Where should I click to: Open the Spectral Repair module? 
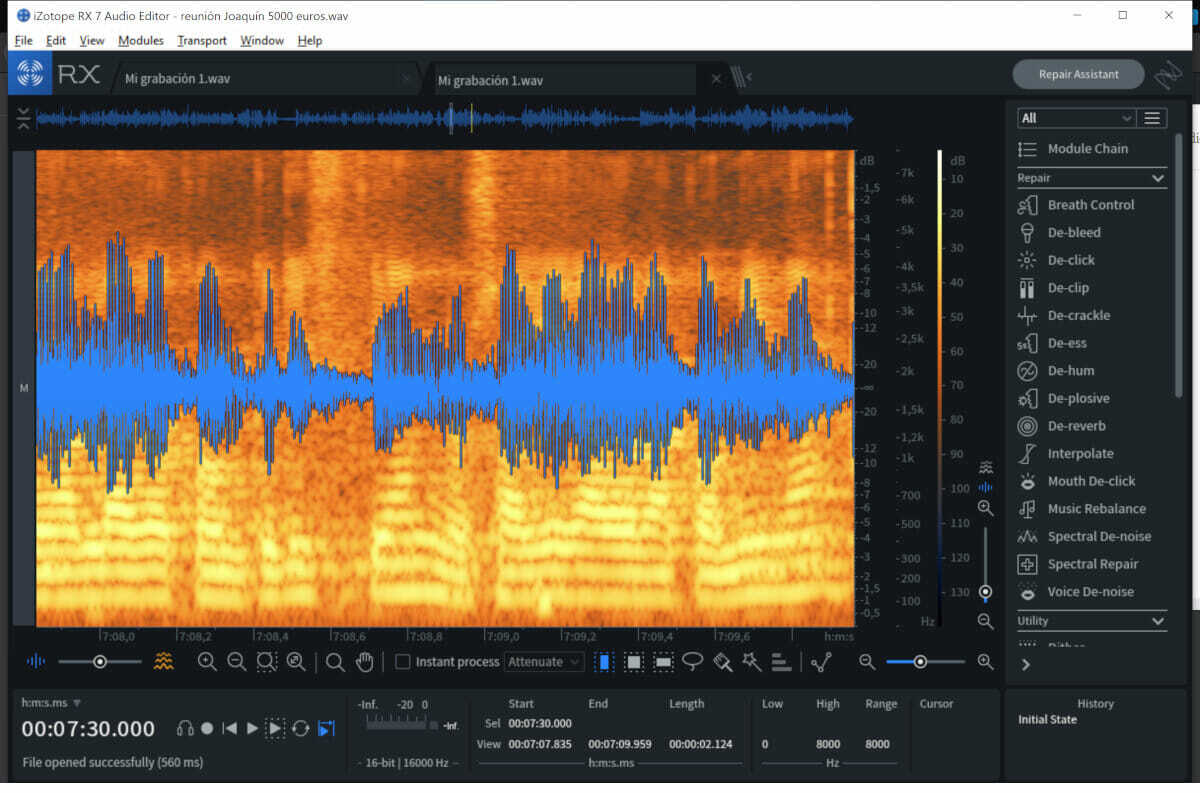point(1091,564)
